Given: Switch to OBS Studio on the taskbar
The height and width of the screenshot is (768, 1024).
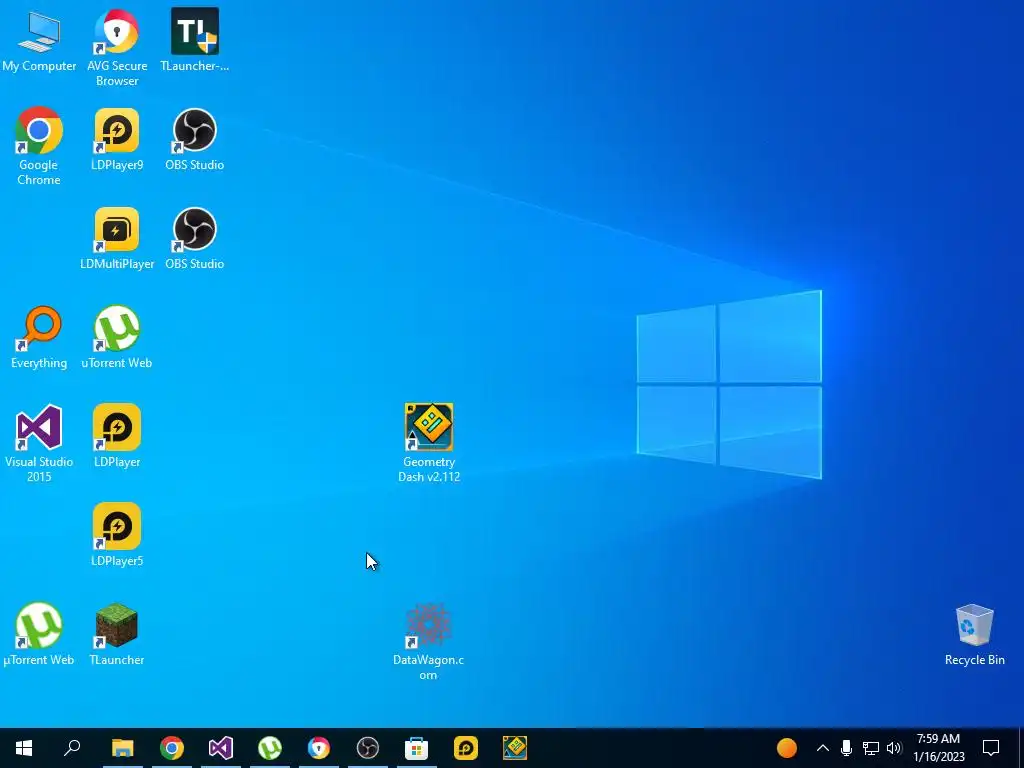Looking at the screenshot, I should [368, 748].
